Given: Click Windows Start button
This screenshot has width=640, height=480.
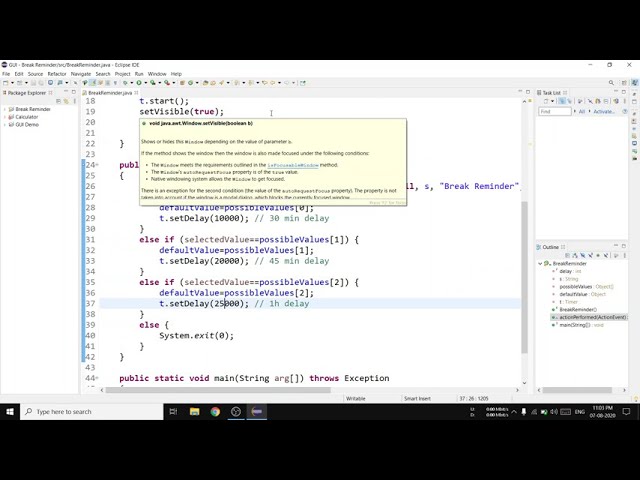Looking at the screenshot, I should click(x=10, y=412).
